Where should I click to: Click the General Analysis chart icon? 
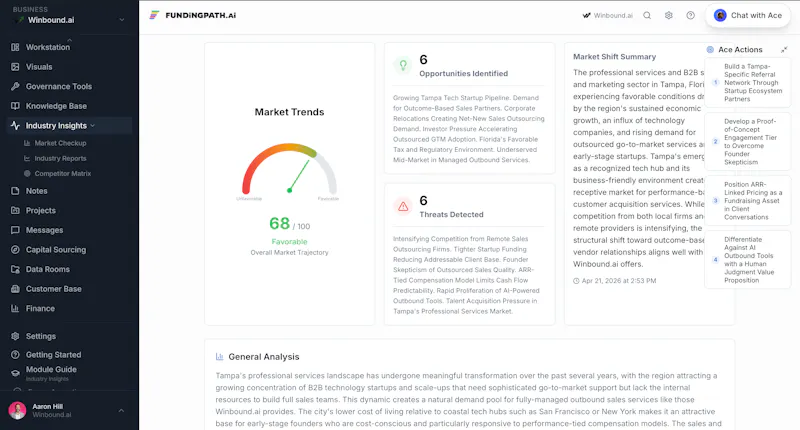[x=219, y=357]
